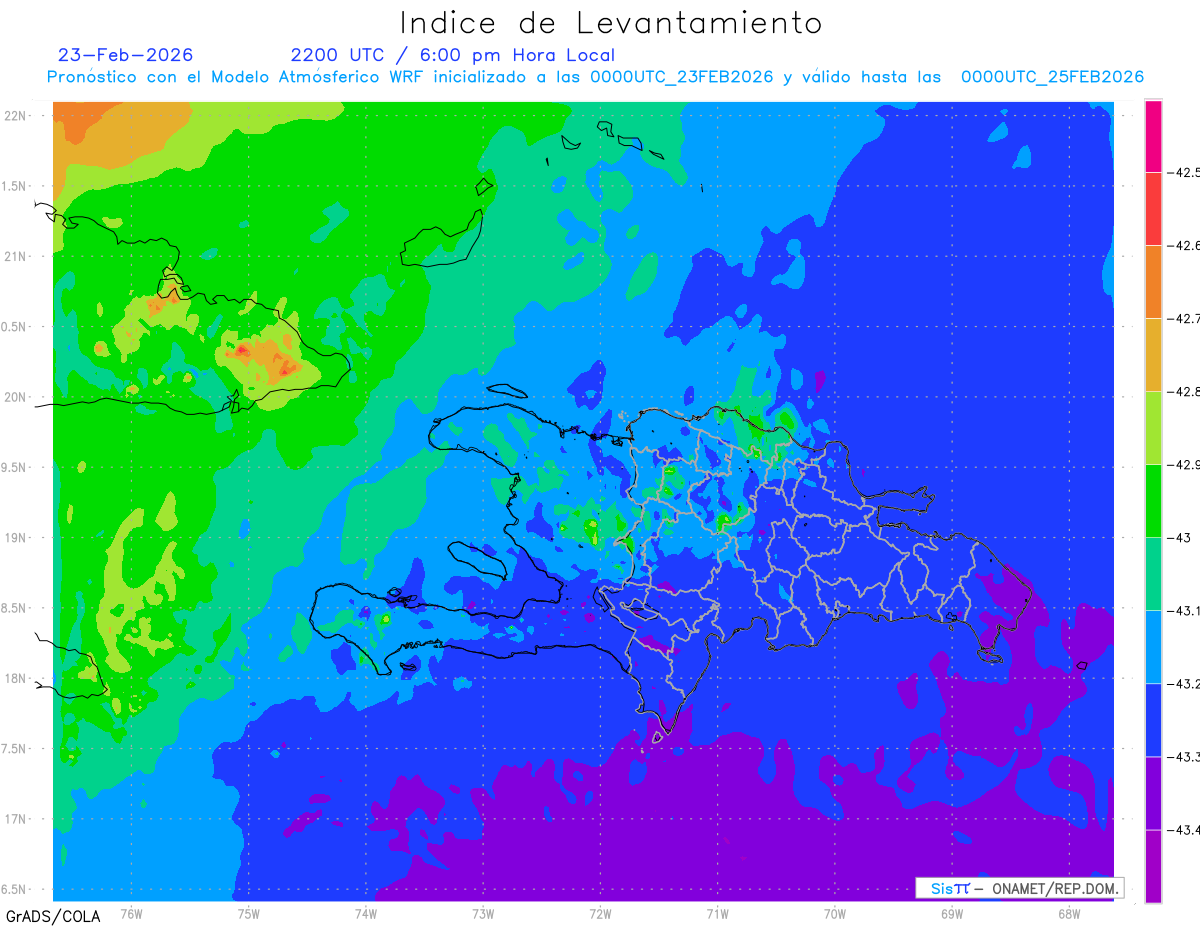Click the '20N' latitude label

(15, 397)
